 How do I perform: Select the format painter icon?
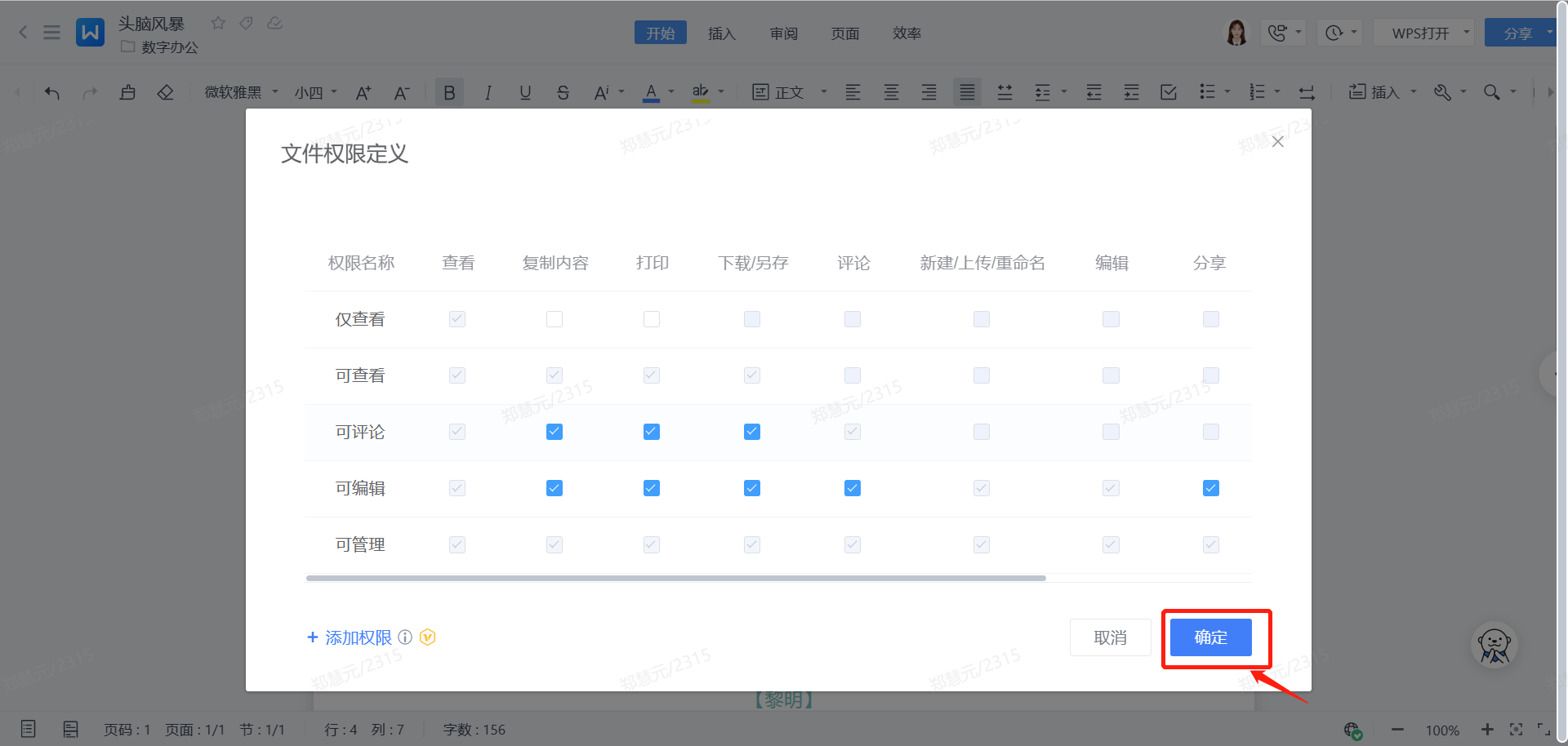[127, 92]
